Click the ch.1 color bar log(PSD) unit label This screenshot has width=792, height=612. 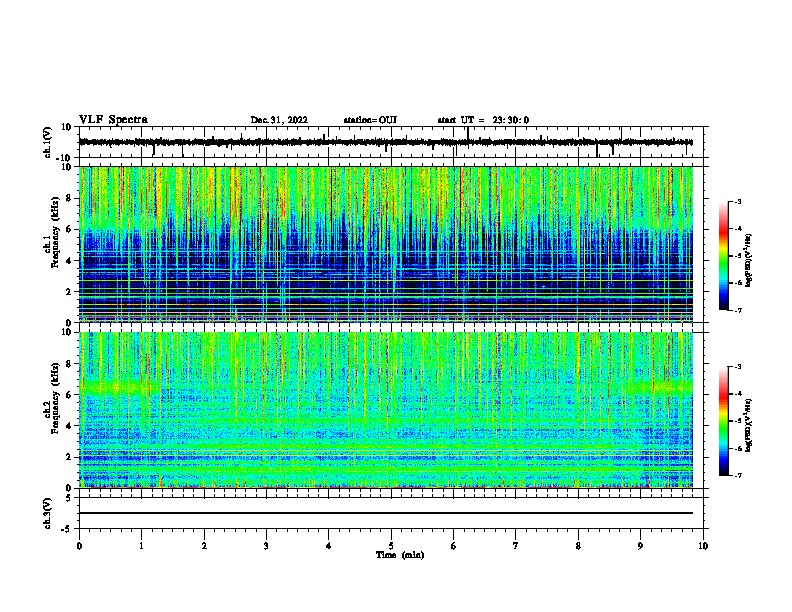click(748, 260)
